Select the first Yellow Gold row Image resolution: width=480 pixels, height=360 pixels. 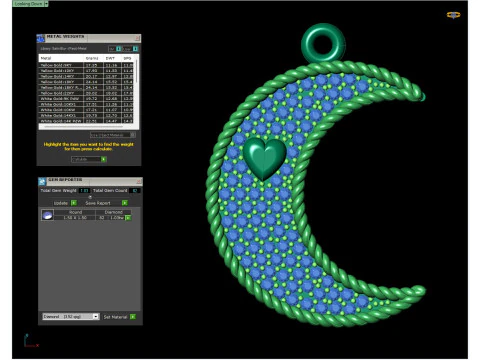(x=86, y=65)
